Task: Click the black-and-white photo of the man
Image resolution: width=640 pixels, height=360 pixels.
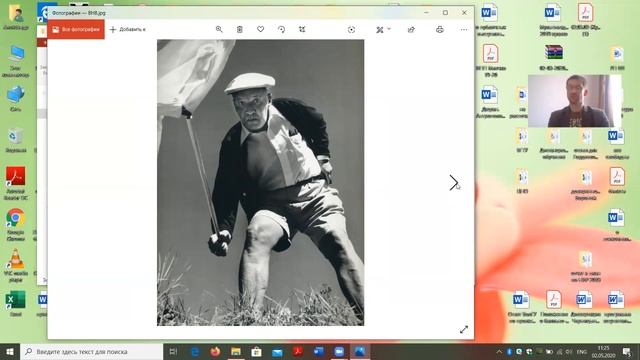Action: click(260, 182)
